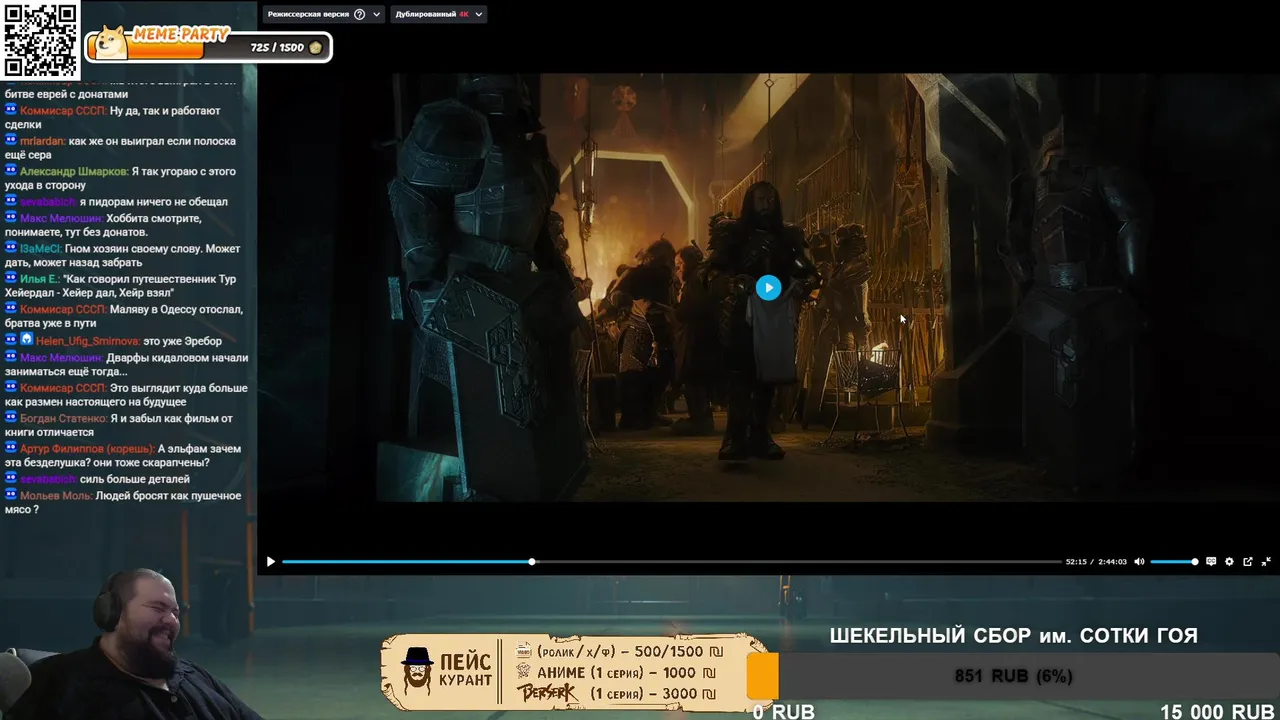Click the BERSERK logo in the price list

tap(547, 693)
